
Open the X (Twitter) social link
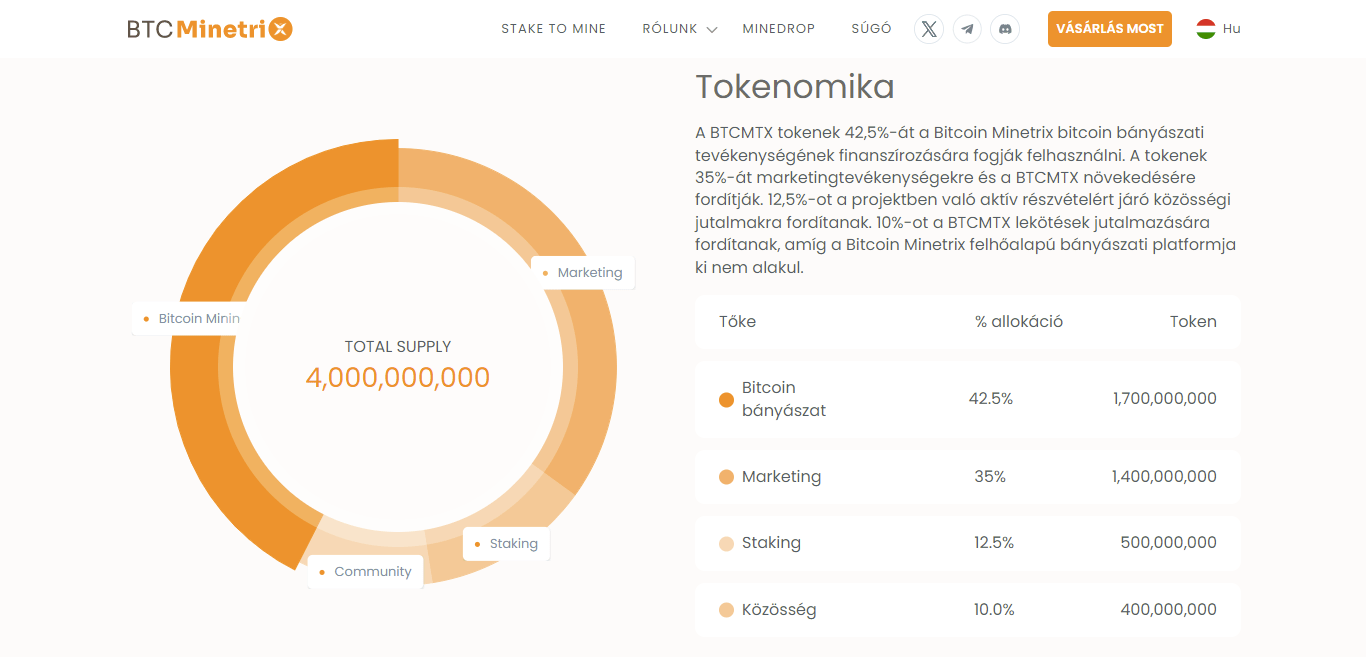tap(929, 29)
